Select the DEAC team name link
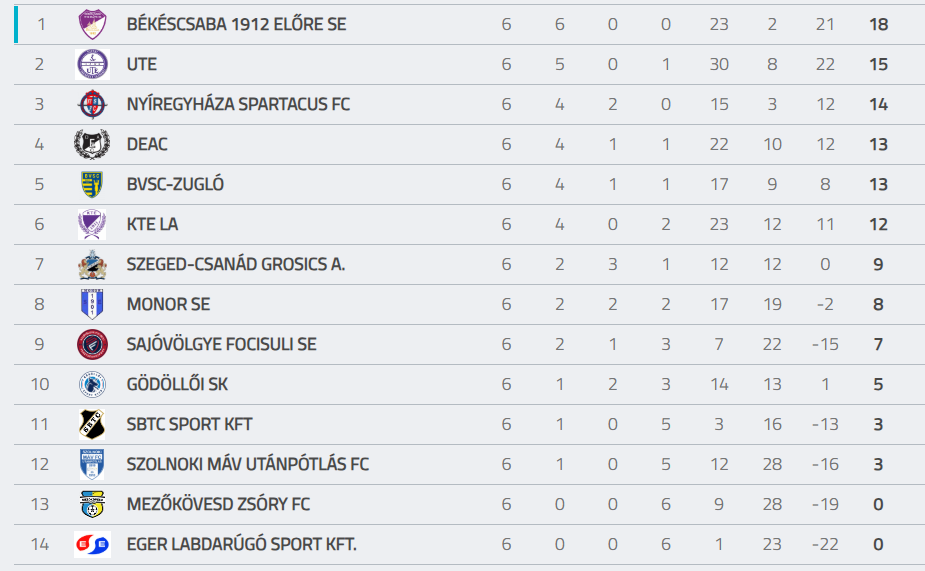The width and height of the screenshot is (925, 571). 147,144
